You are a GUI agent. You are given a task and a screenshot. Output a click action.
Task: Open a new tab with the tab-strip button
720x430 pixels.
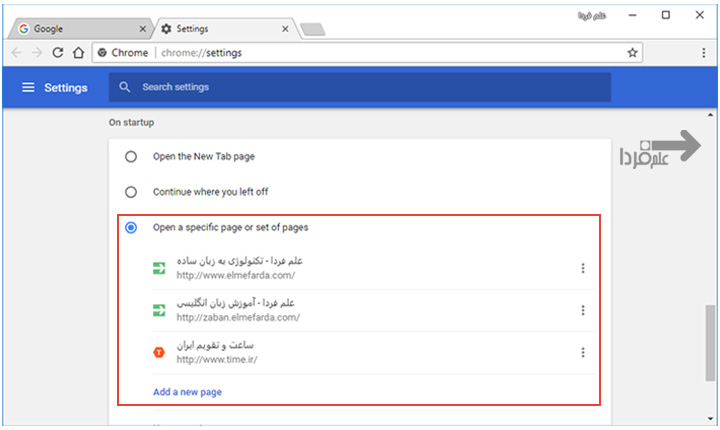pos(313,29)
